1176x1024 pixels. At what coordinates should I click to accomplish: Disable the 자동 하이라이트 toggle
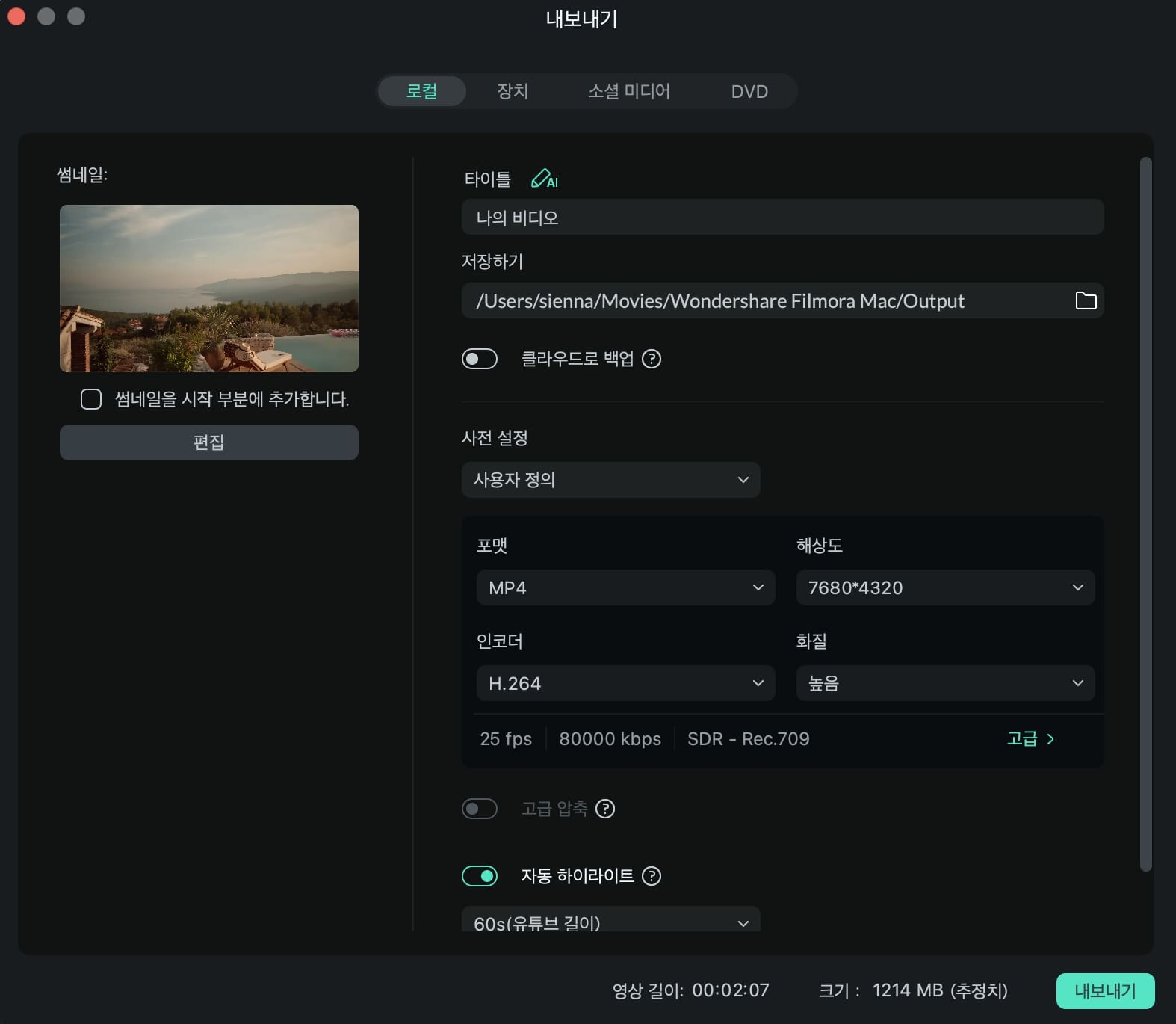click(480, 876)
